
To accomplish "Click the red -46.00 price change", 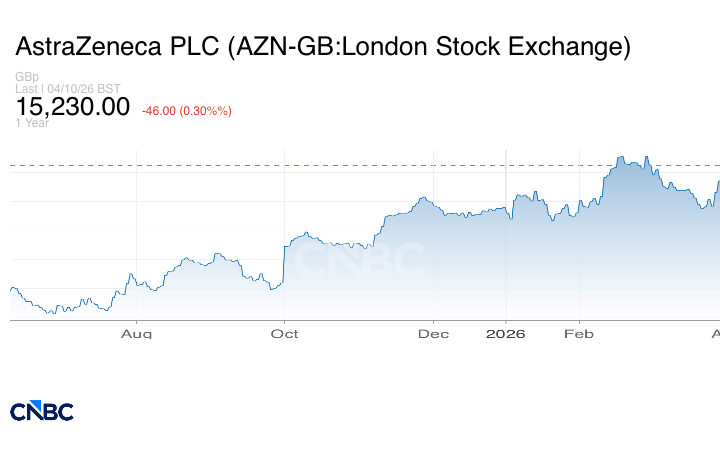I will 160,110.
